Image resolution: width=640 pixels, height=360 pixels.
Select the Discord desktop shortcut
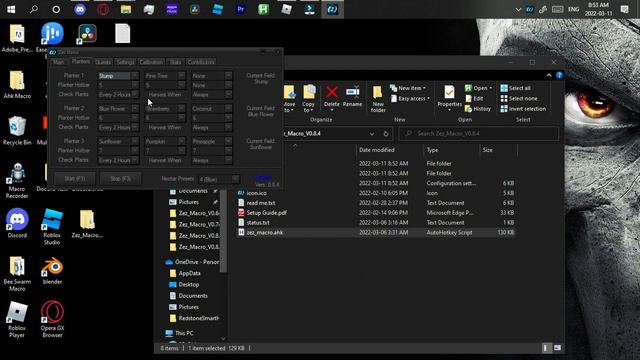point(17,223)
